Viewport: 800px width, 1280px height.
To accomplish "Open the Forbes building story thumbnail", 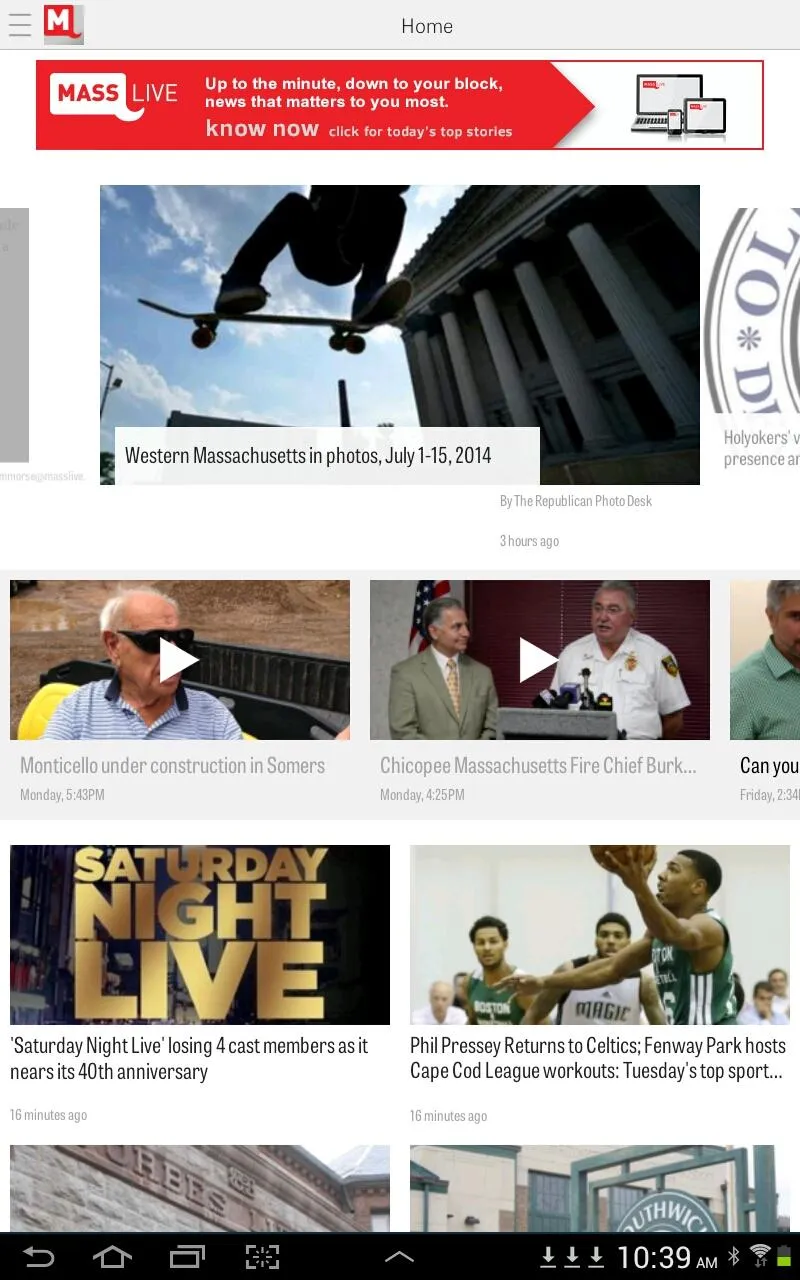I will tap(200, 1188).
